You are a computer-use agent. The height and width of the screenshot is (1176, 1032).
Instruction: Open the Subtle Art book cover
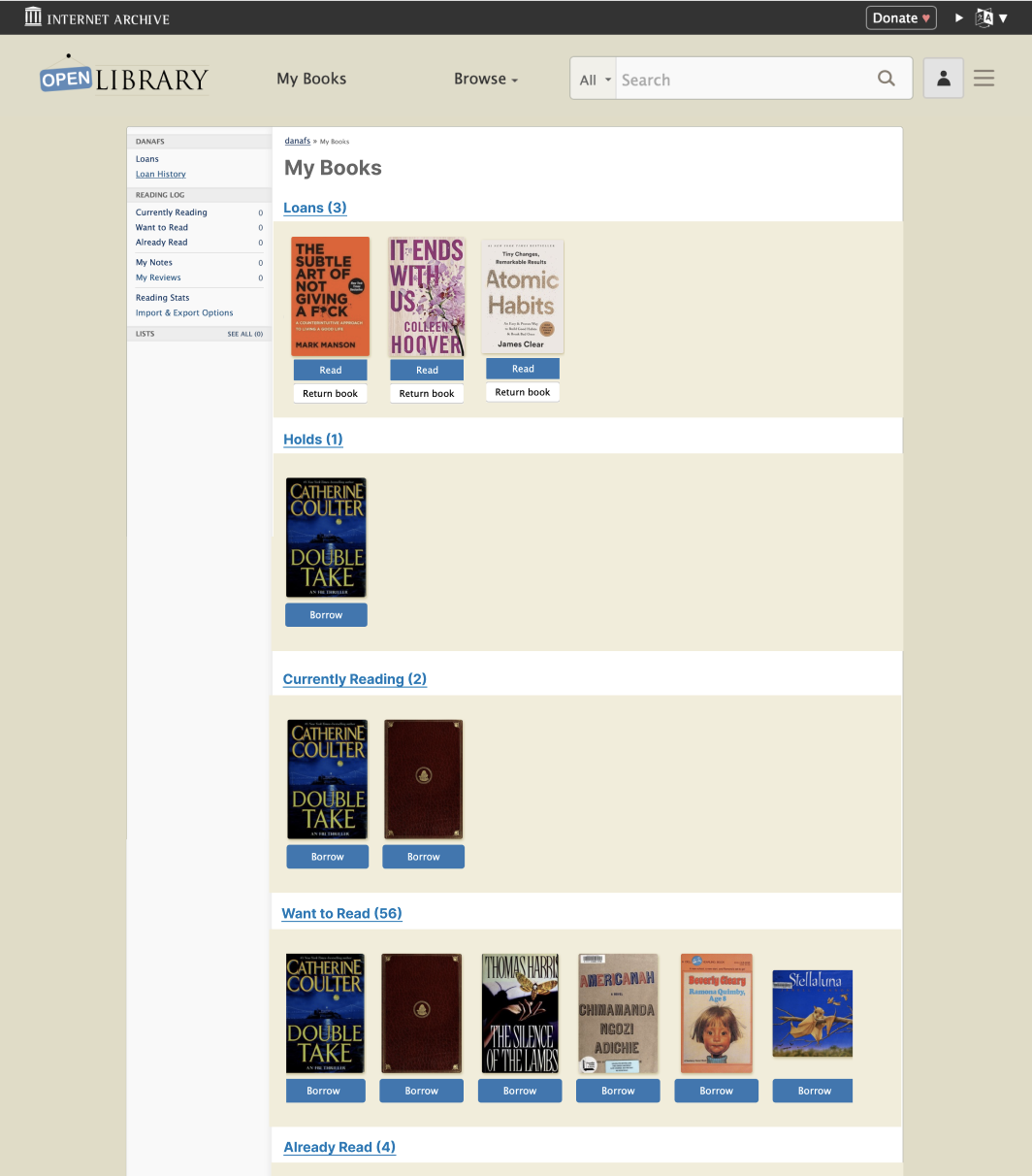click(331, 296)
